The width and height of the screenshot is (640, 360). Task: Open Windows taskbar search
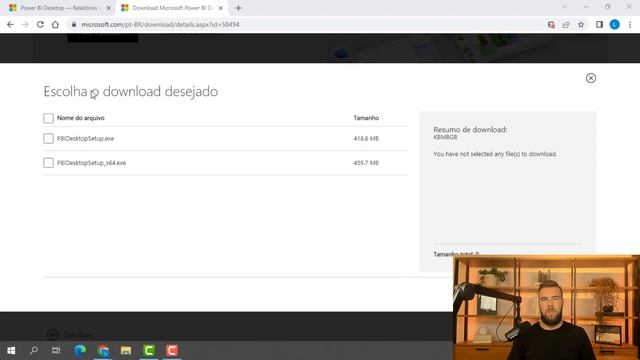[34, 350]
